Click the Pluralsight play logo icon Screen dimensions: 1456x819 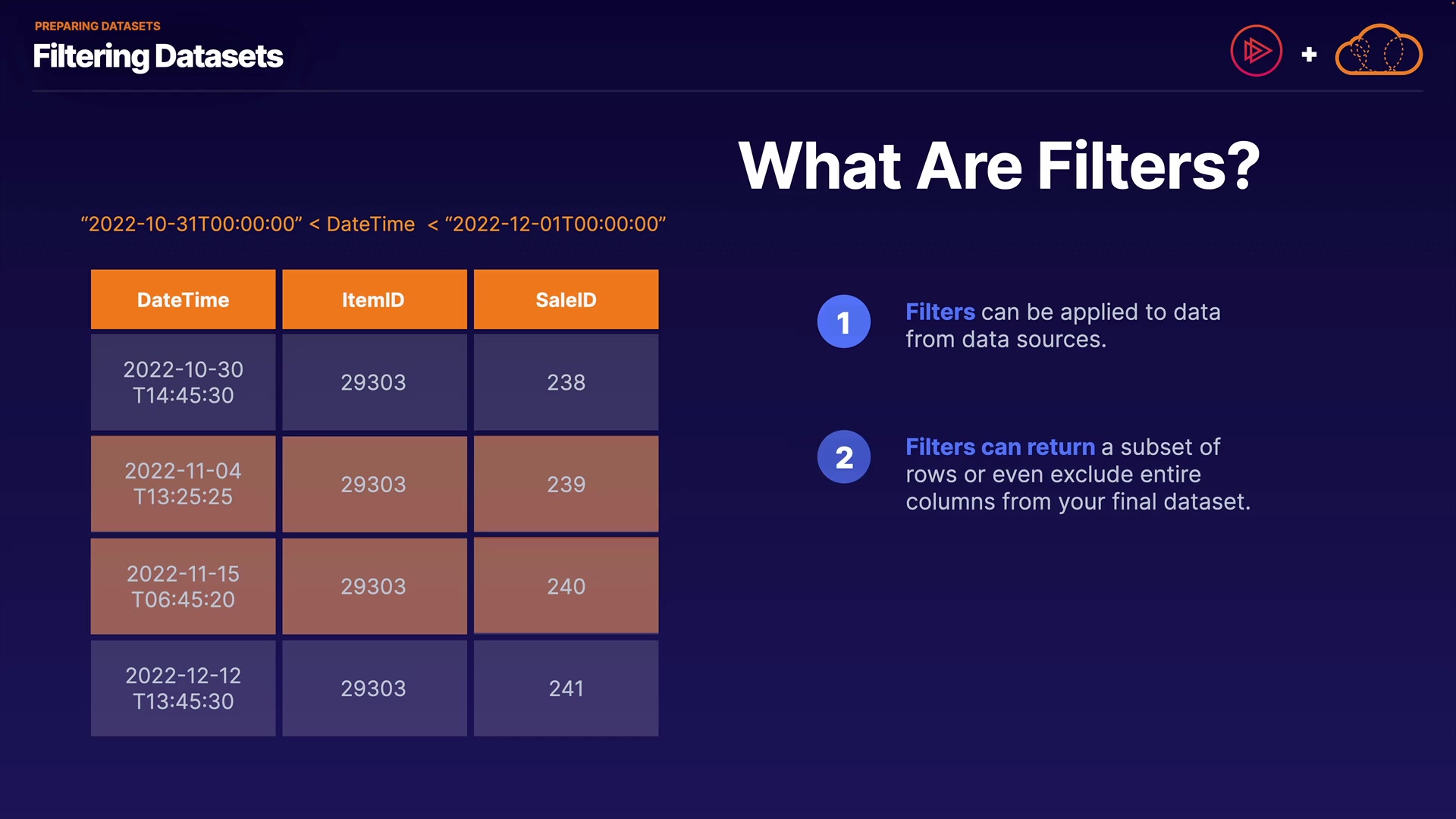(x=1256, y=52)
